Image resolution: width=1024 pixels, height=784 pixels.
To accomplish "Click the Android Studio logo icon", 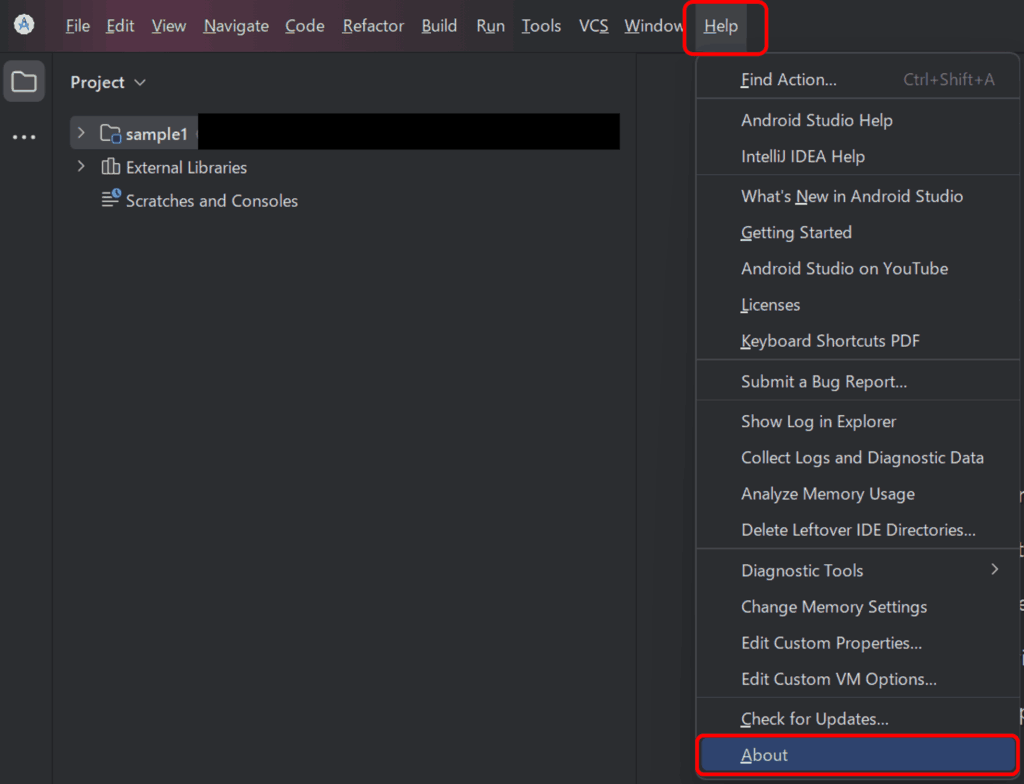I will 24,25.
